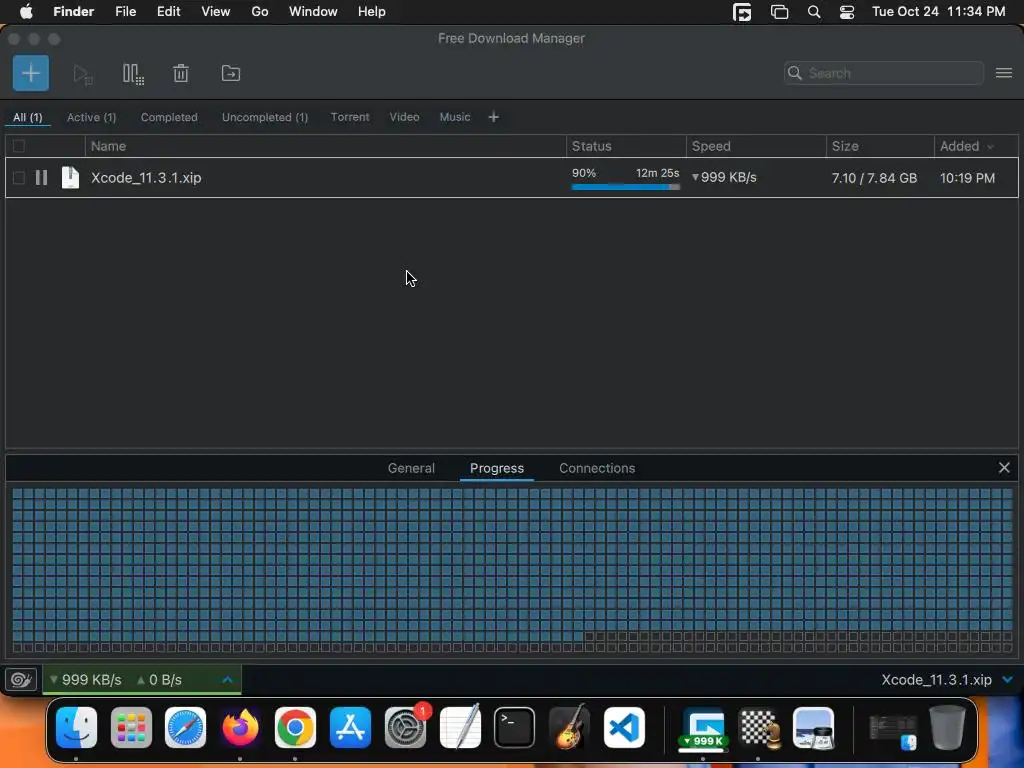
Task: Tick the select all downloads checkbox
Action: tap(19, 146)
